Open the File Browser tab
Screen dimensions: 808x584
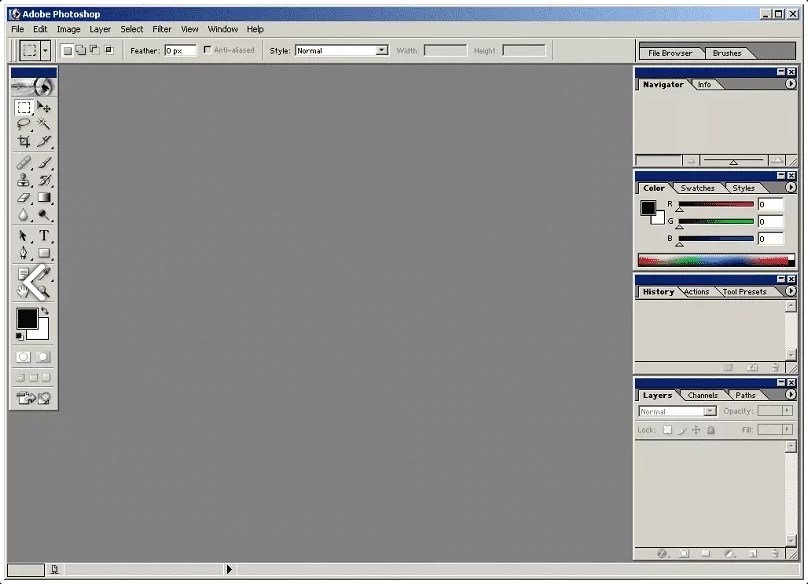670,53
